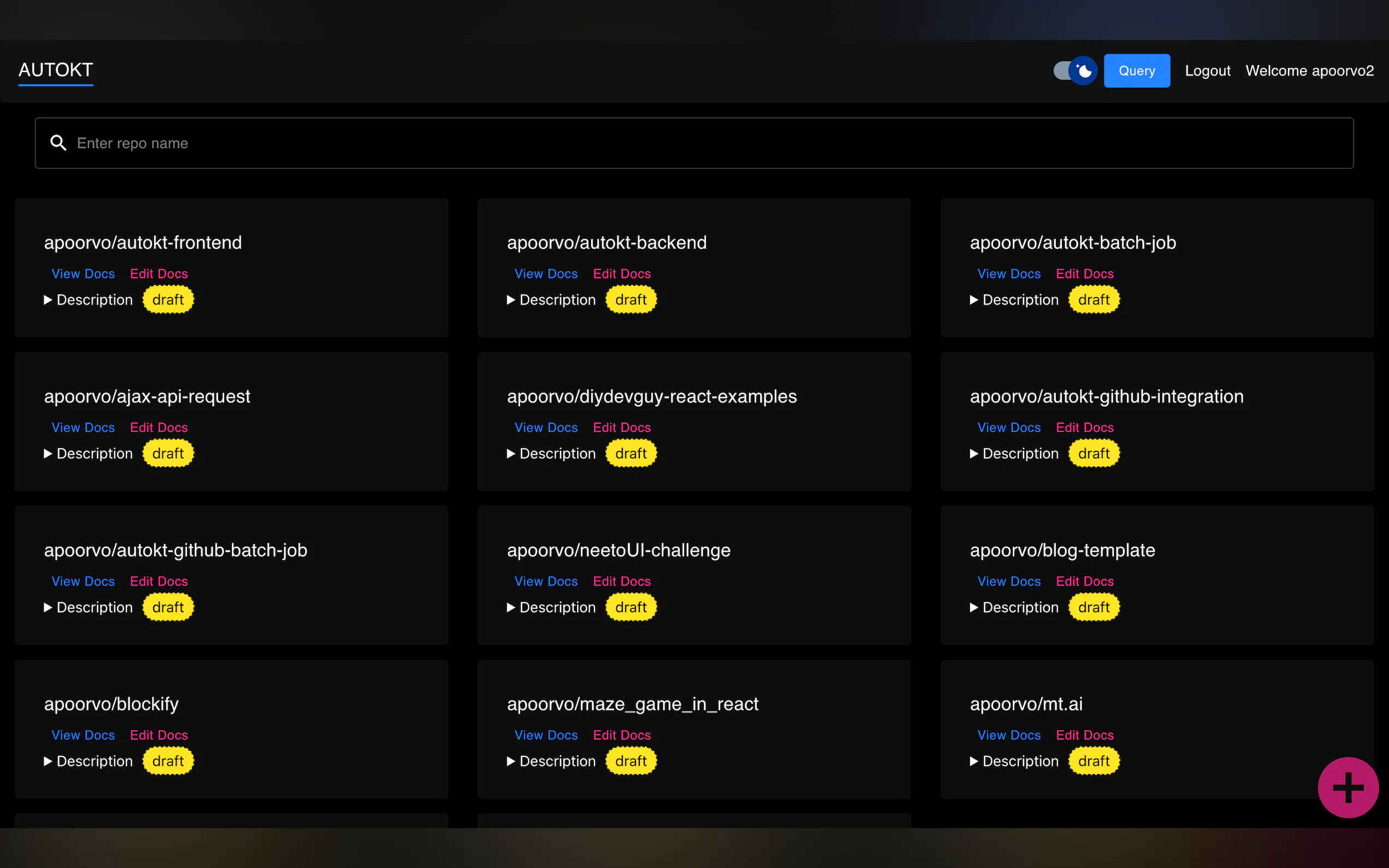Click the AUTOKT logo tab
Viewport: 1389px width, 868px height.
tap(56, 71)
